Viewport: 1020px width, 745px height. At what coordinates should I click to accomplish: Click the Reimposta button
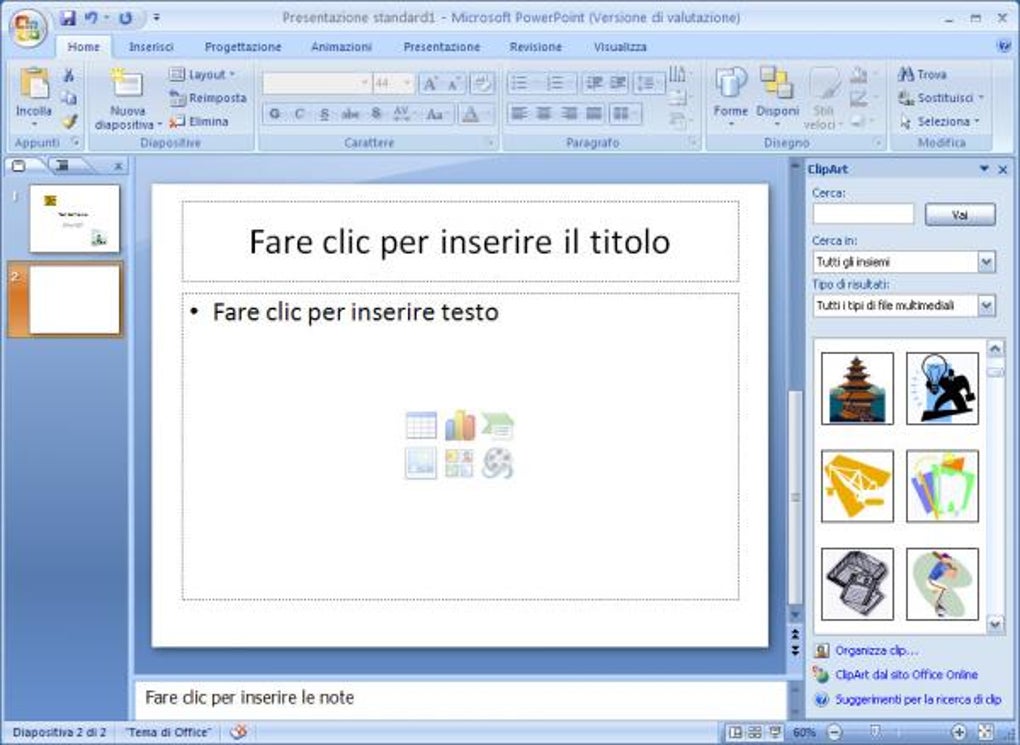[x=208, y=98]
